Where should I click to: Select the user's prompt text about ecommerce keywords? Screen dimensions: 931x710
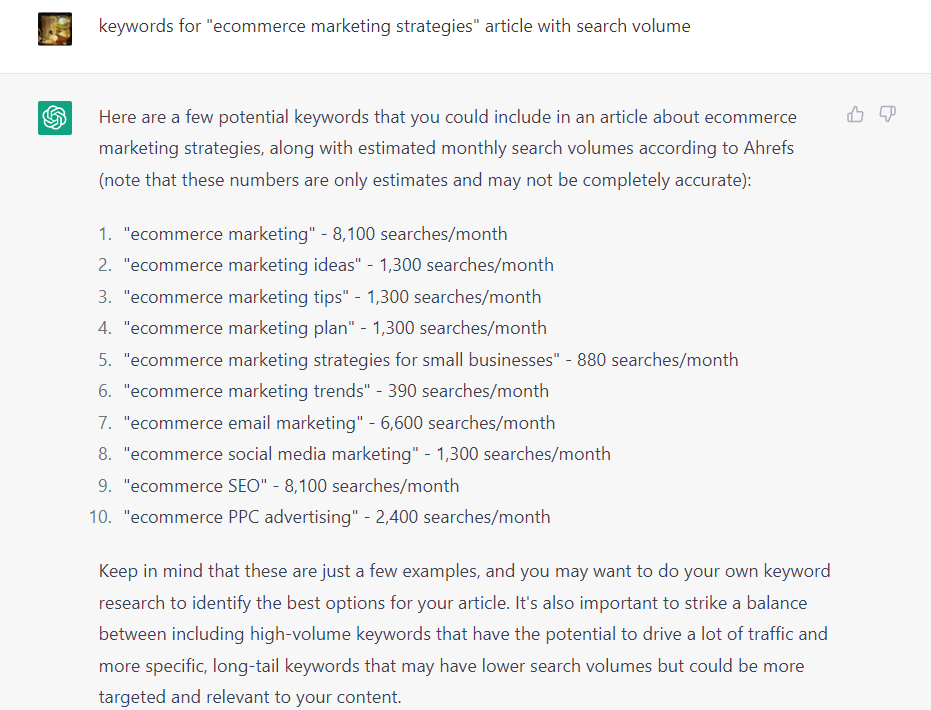pos(393,26)
